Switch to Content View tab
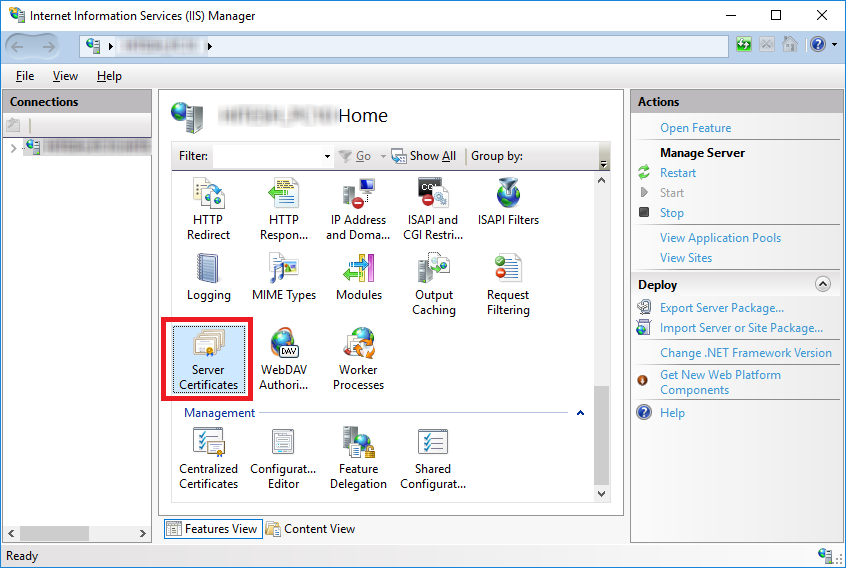This screenshot has width=846, height=568. [311, 529]
